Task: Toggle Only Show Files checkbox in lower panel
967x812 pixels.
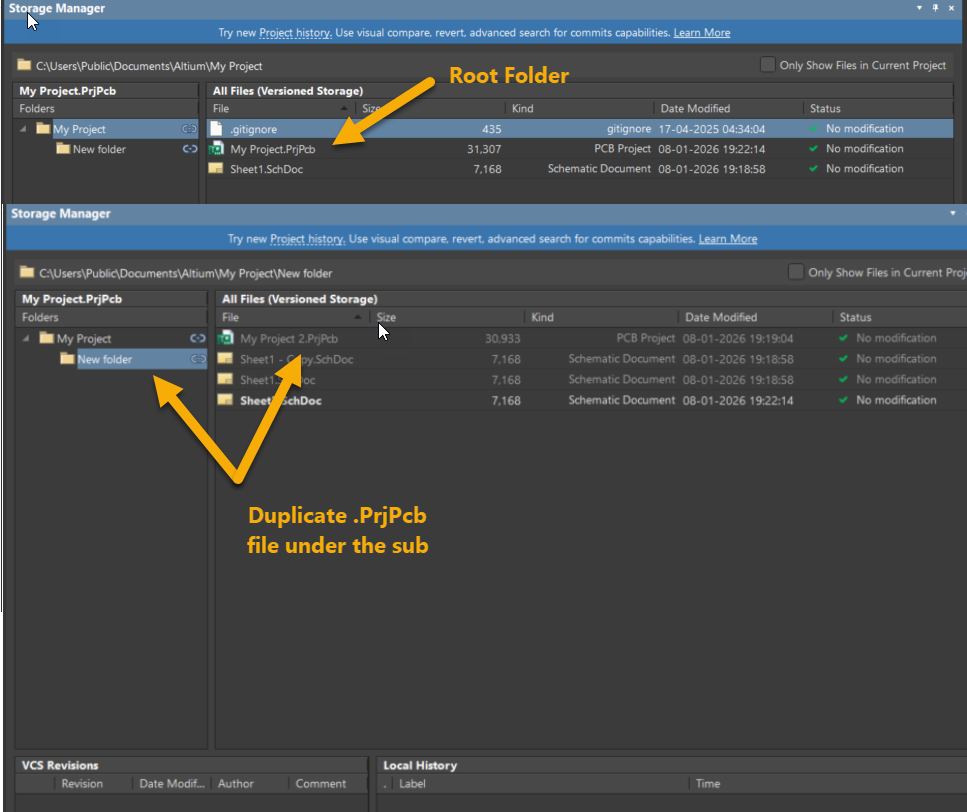Action: pos(796,272)
